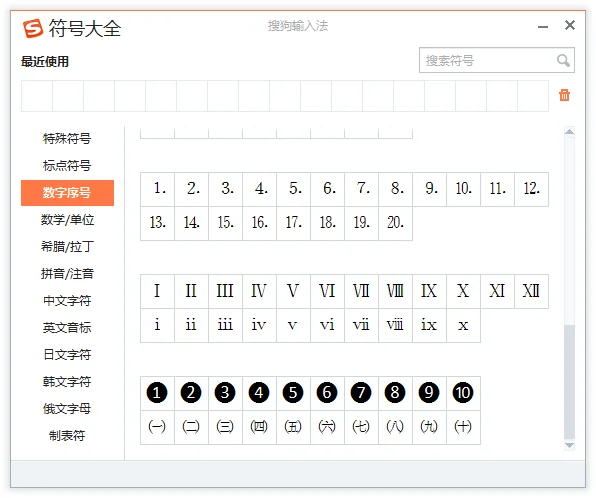The image size is (596, 498).
Task: Insert the dotted number 12. symbol
Action: tap(531, 189)
